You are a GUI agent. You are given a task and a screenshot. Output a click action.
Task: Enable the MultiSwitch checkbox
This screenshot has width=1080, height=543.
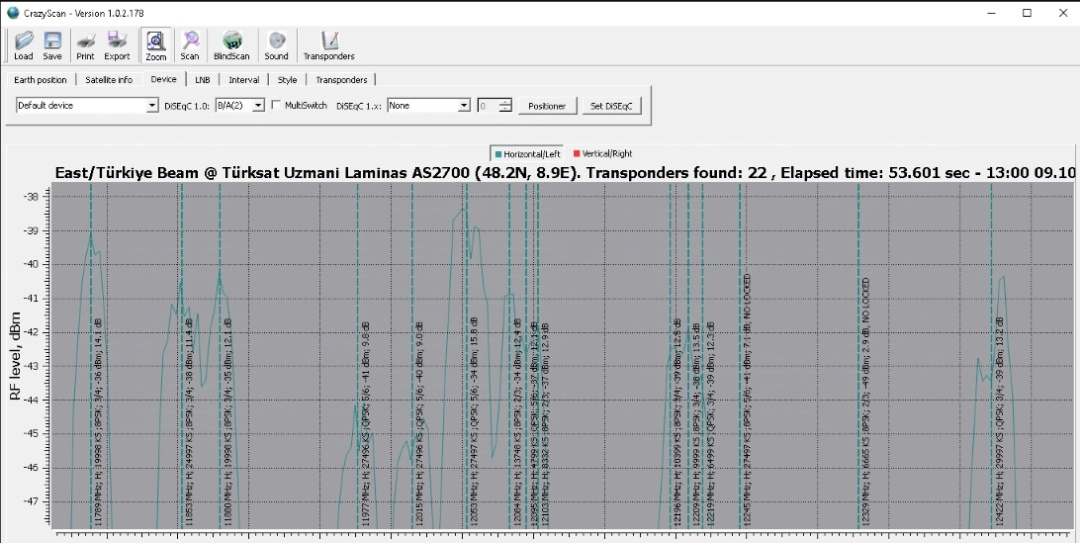coord(277,105)
